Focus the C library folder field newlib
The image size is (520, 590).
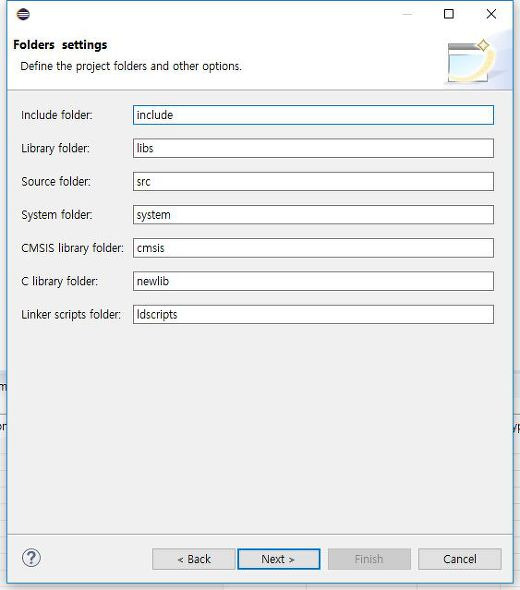pyautogui.click(x=313, y=281)
